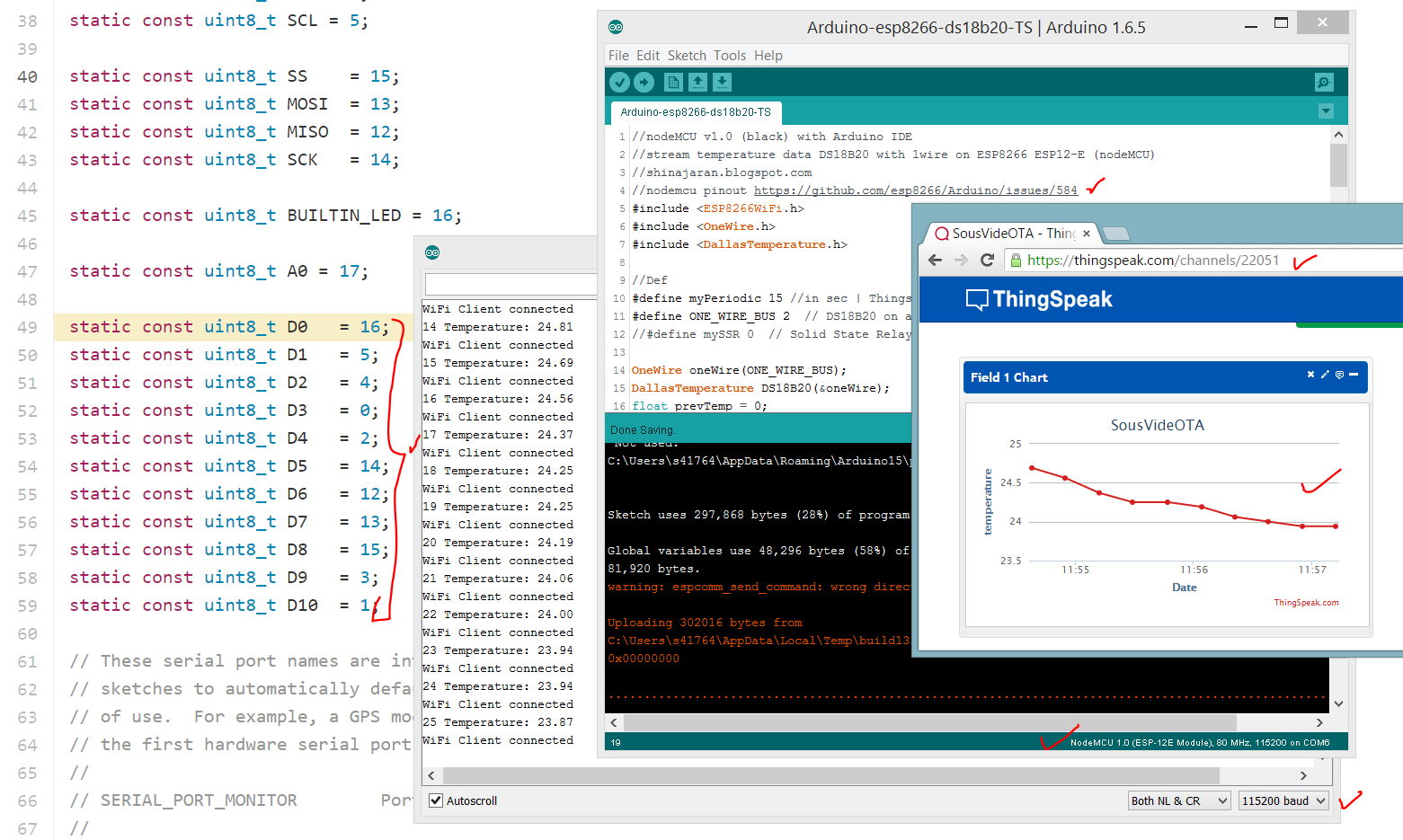1403x840 pixels.
Task: Click the Arduino logo on Serial Monitor title
Action: pyautogui.click(x=432, y=252)
